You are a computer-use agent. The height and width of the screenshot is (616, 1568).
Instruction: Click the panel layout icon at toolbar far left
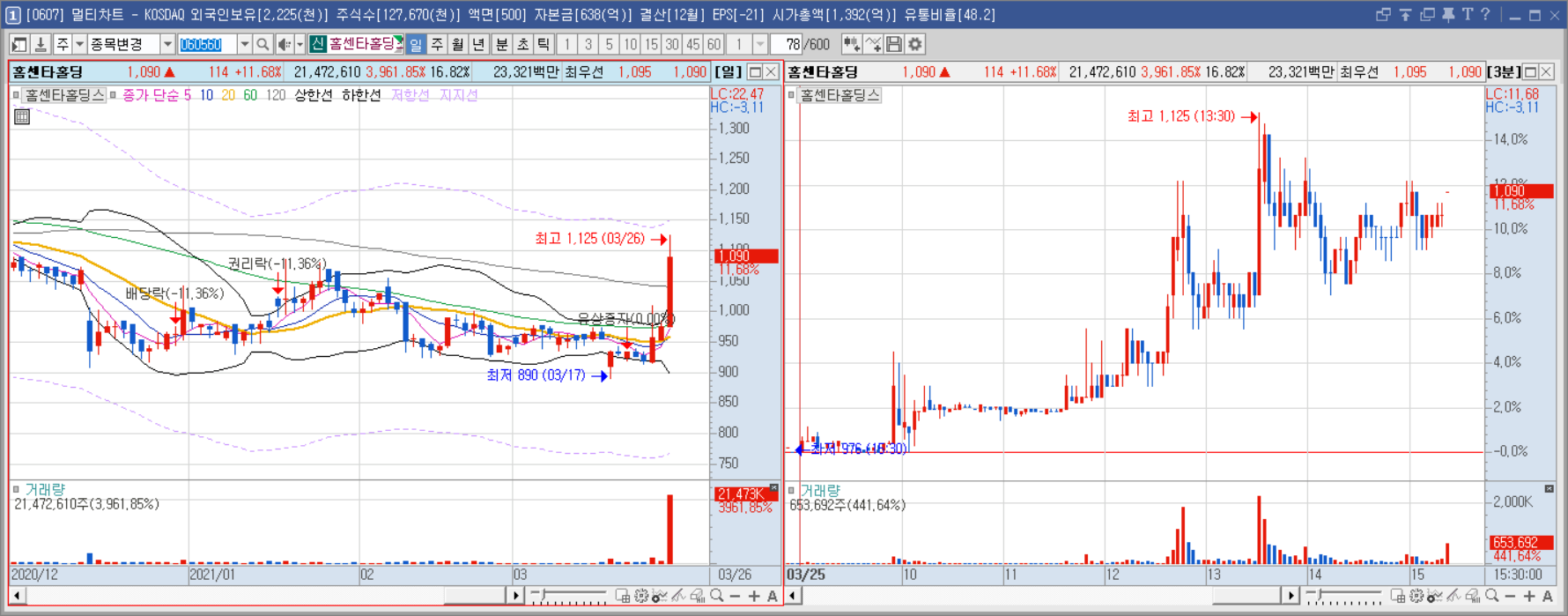point(18,44)
